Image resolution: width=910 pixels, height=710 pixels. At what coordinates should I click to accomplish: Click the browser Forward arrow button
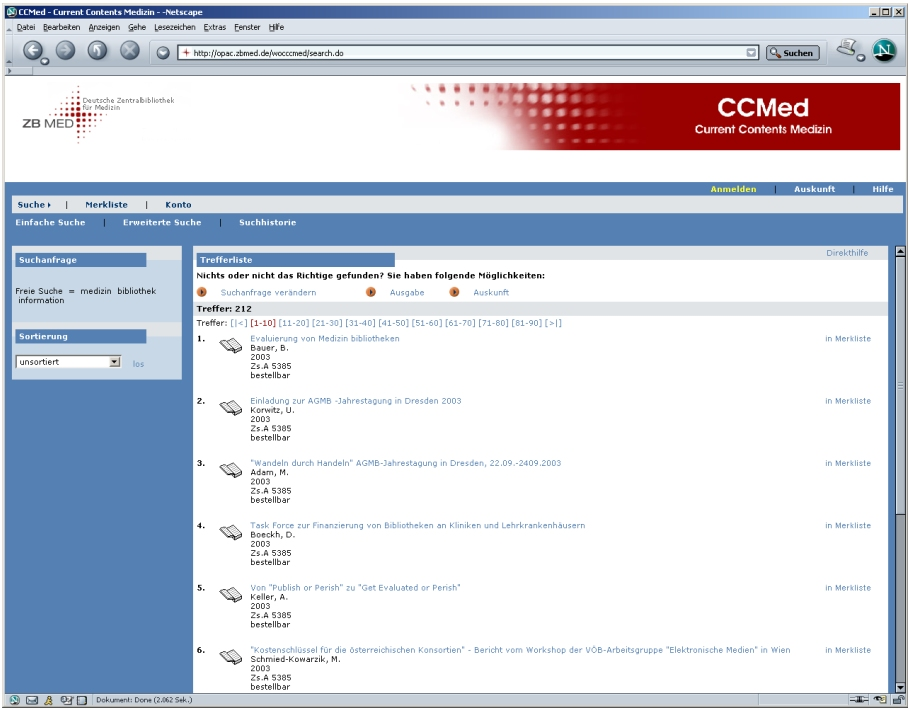pyautogui.click(x=65, y=52)
